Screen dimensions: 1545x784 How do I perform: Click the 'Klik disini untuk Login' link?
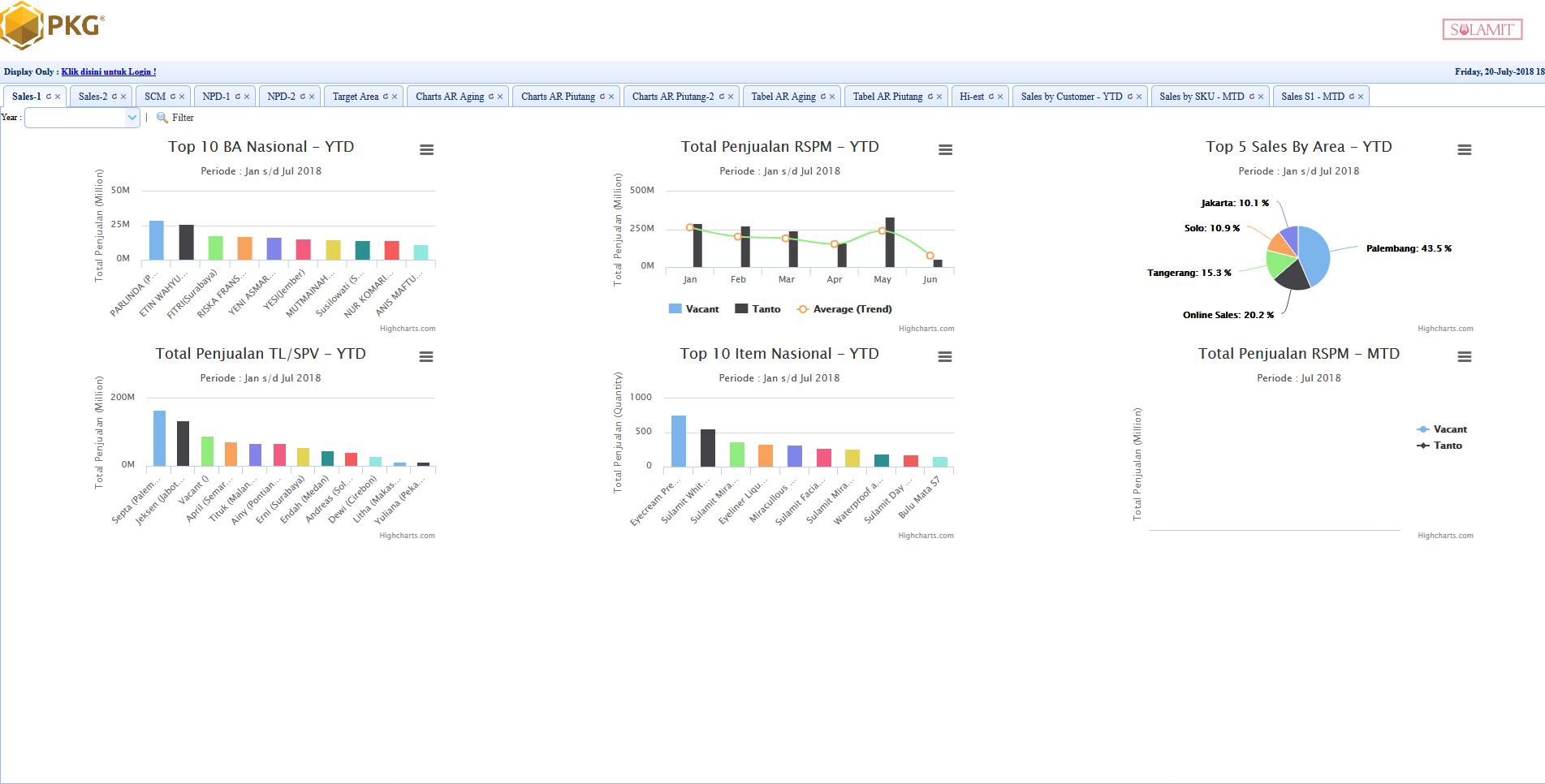[x=109, y=72]
